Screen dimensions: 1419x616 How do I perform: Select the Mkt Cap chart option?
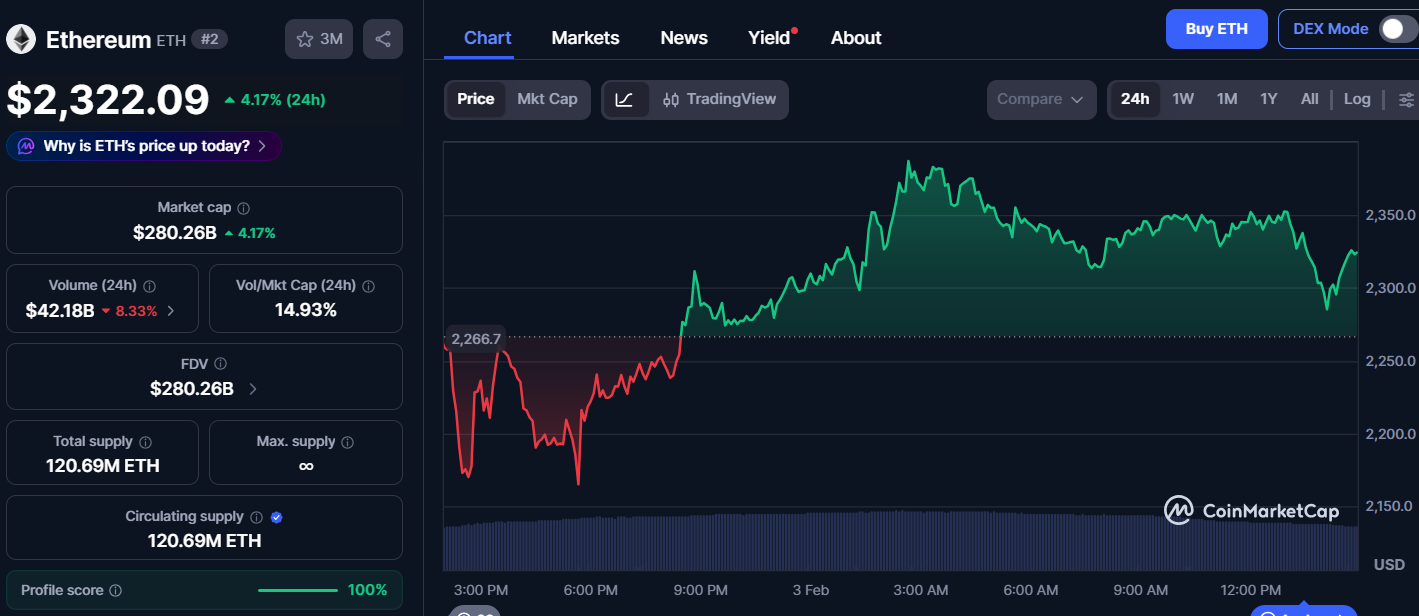tap(547, 99)
